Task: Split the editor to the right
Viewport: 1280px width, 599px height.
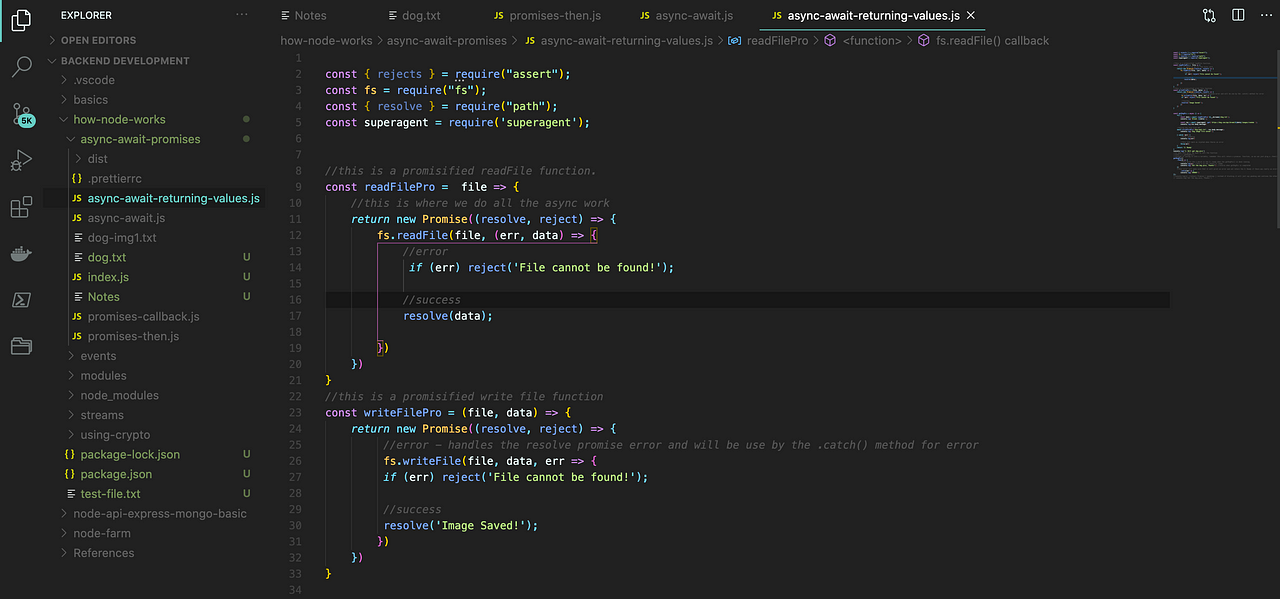Action: [x=1238, y=15]
